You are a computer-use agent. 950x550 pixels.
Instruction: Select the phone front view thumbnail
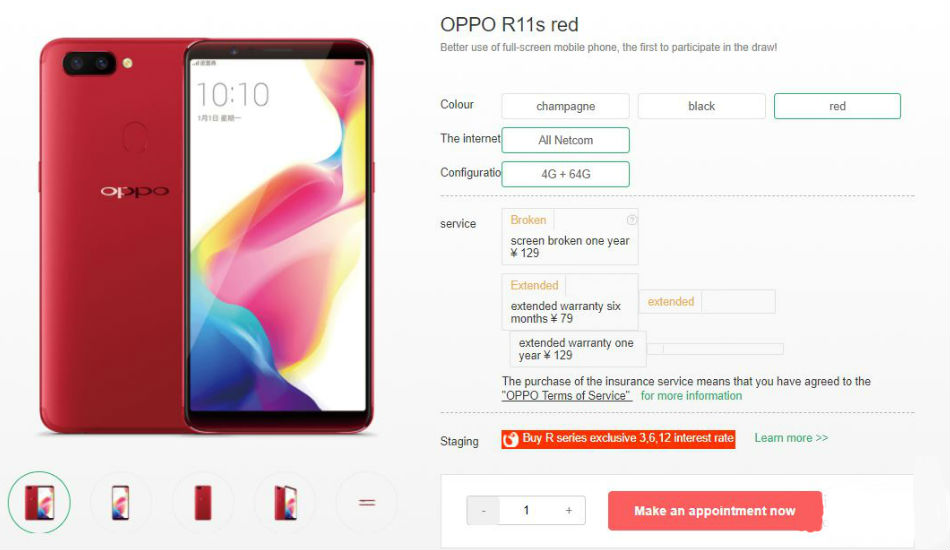(121, 502)
